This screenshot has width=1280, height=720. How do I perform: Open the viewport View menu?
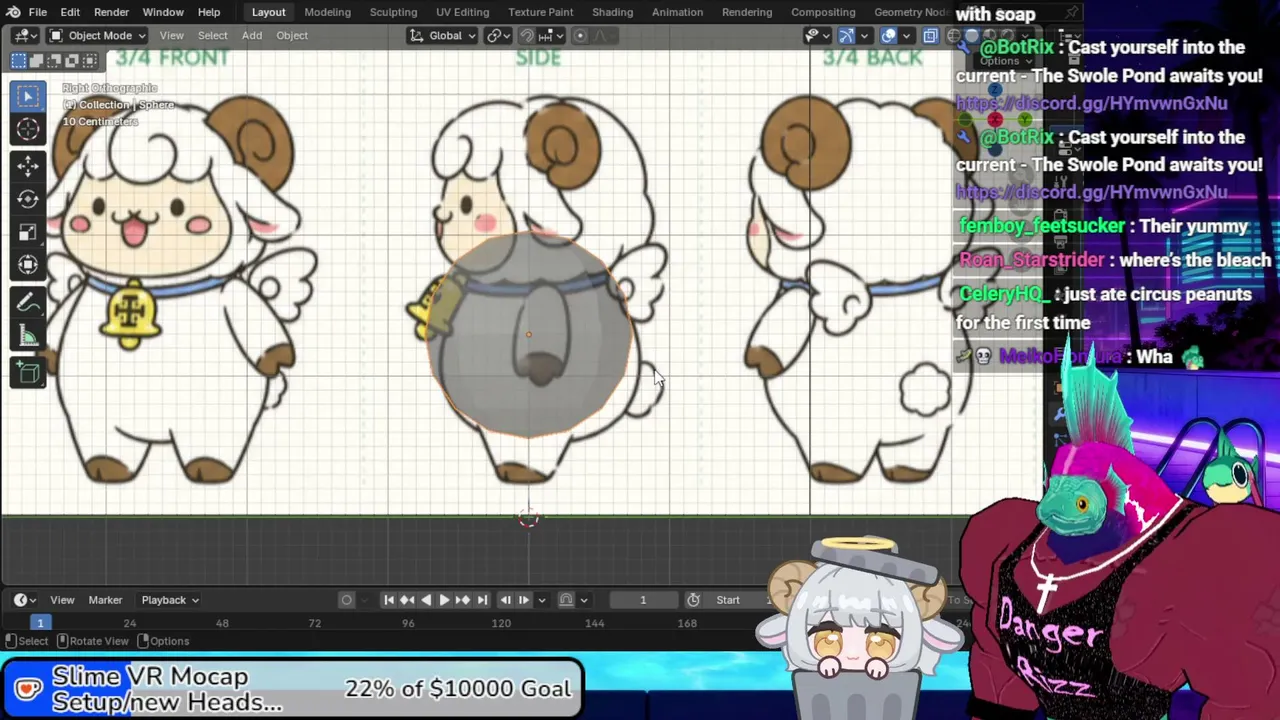[171, 36]
